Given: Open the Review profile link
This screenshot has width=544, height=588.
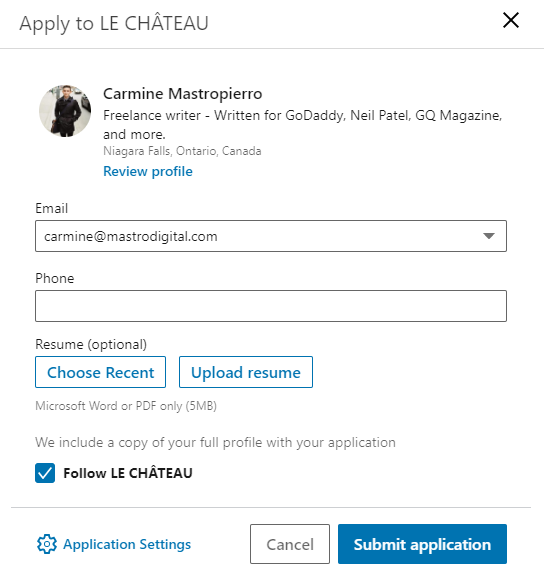Looking at the screenshot, I should [x=148, y=171].
